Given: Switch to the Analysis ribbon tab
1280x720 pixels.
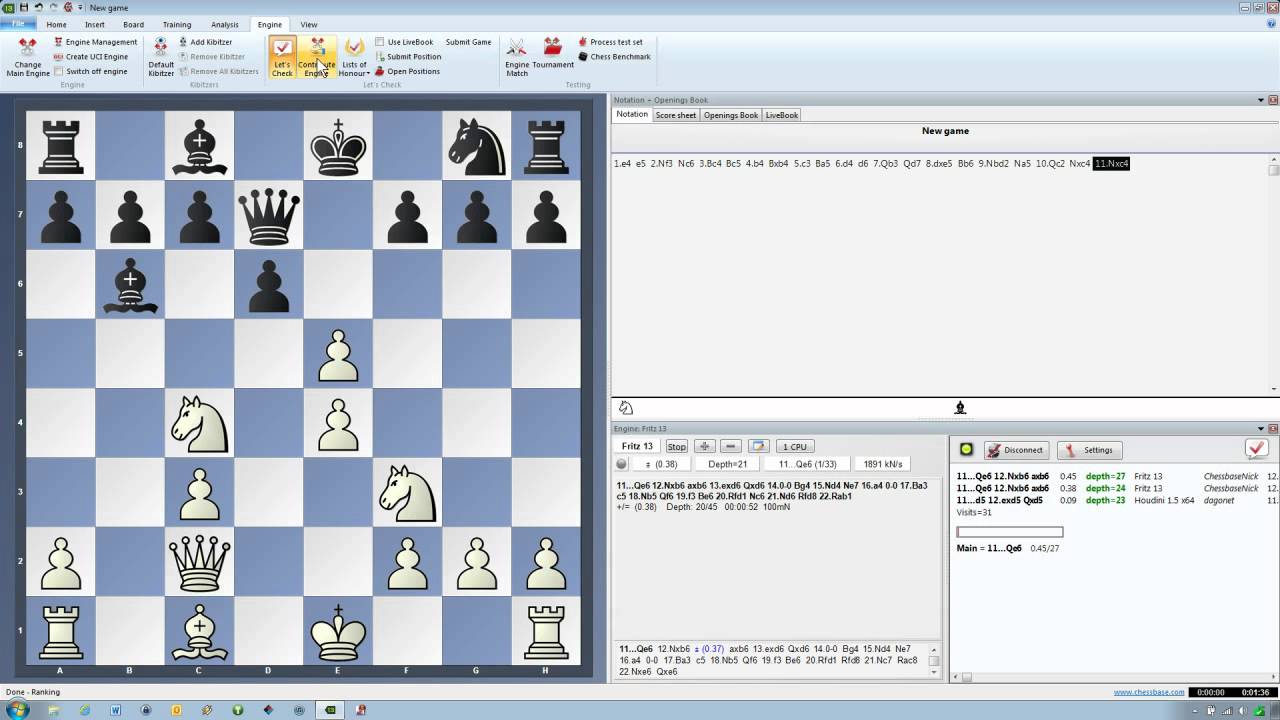Looking at the screenshot, I should (x=225, y=24).
